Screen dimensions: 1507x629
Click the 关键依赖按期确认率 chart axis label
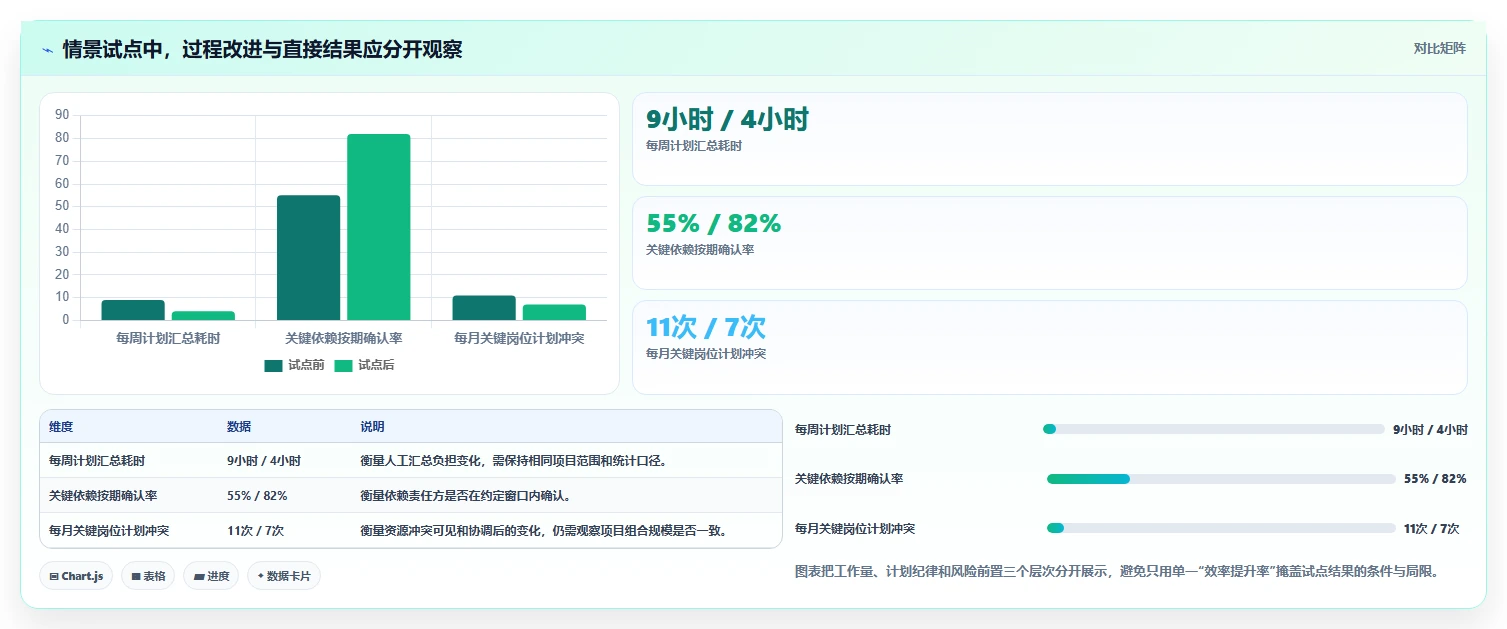click(x=343, y=339)
